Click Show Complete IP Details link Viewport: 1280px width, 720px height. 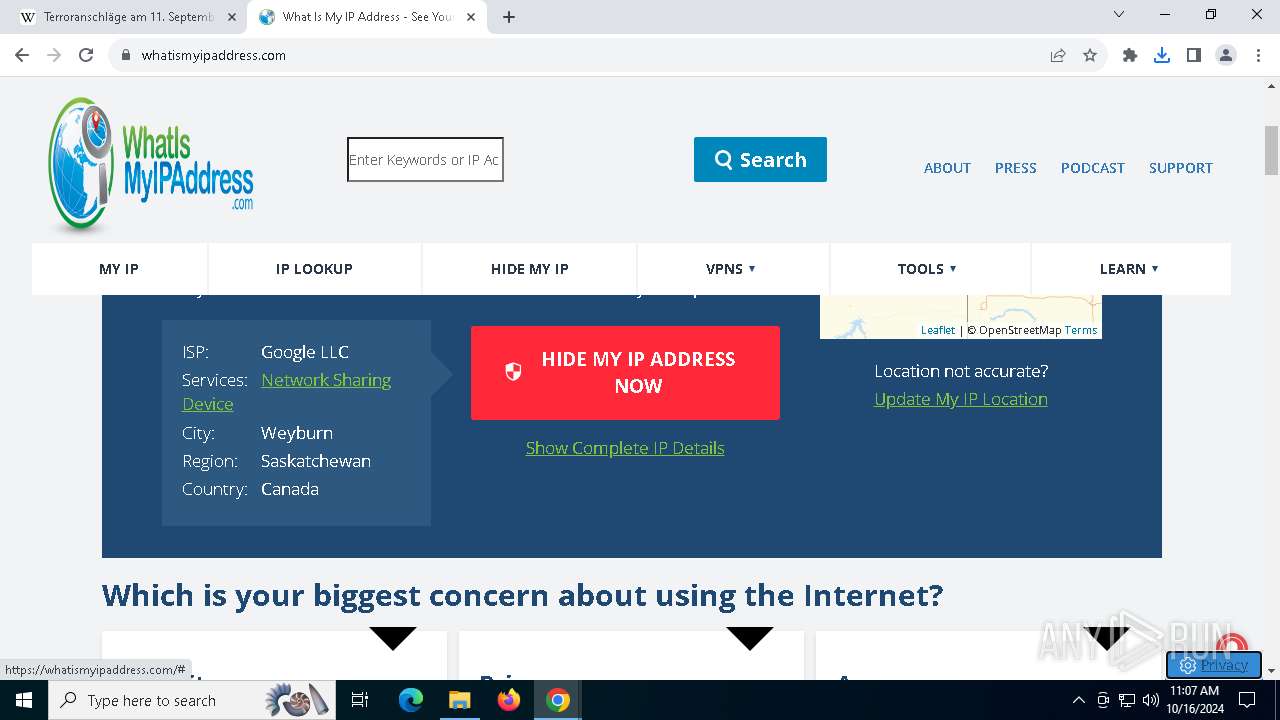click(x=625, y=448)
